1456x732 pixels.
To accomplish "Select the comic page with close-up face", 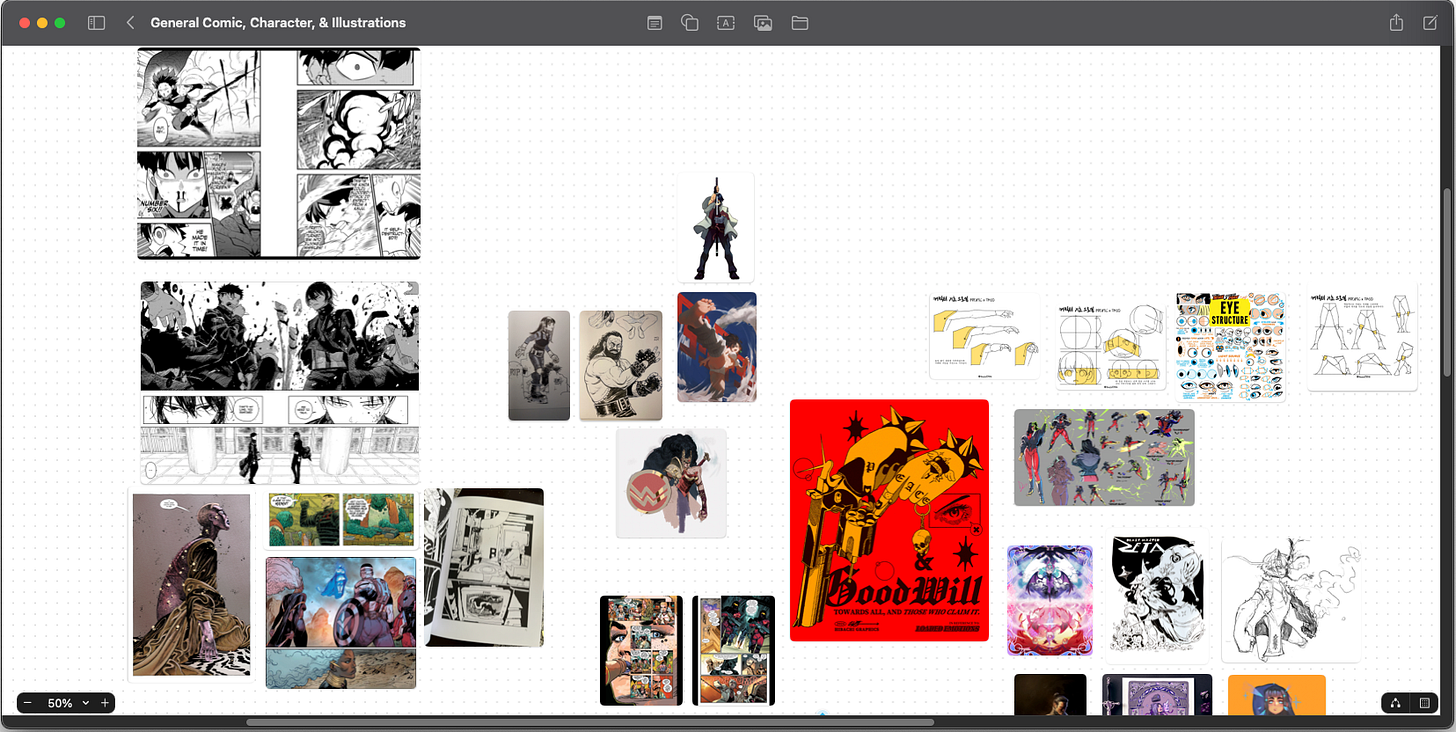I will (641, 650).
